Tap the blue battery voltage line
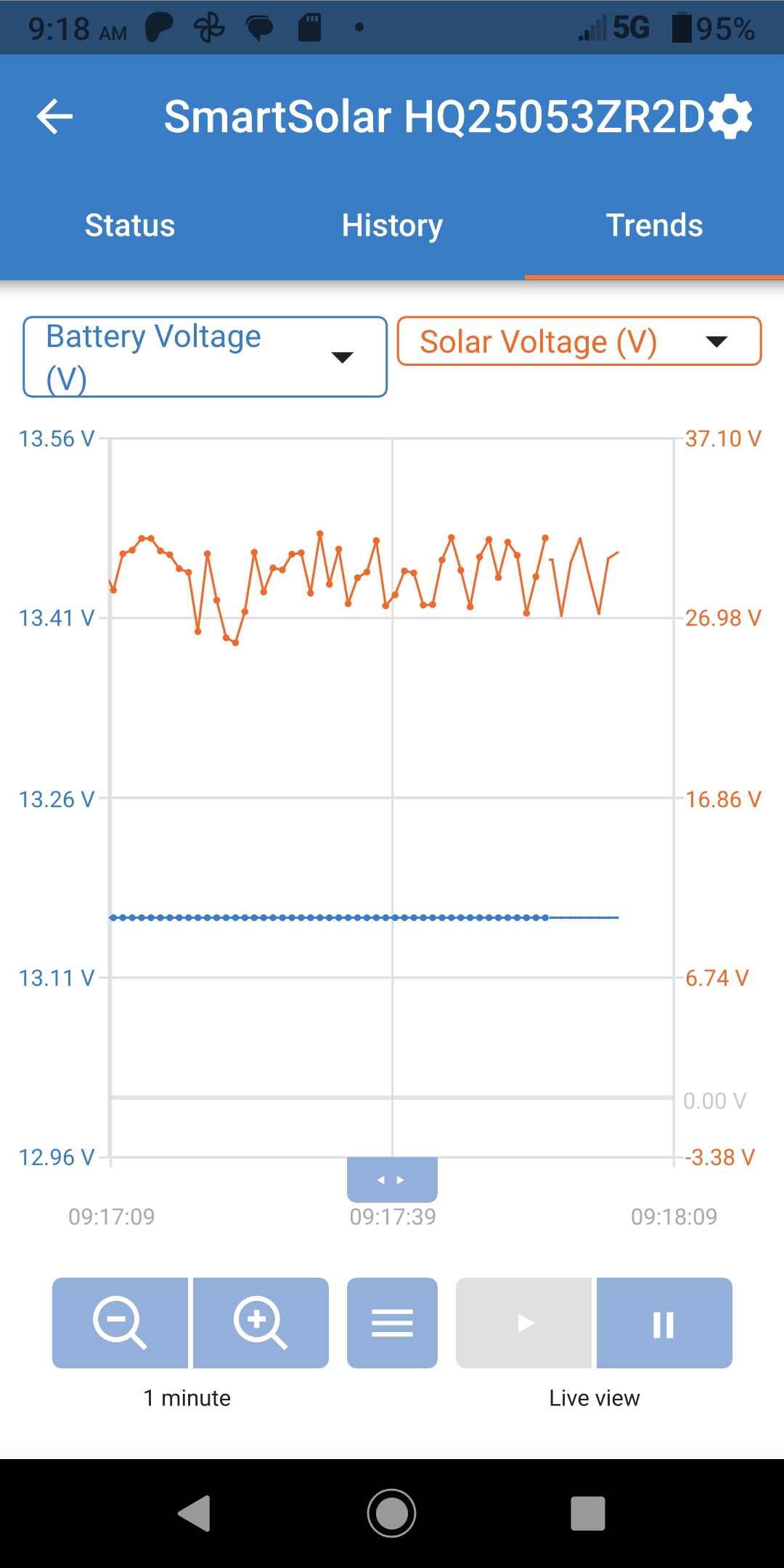 point(363,918)
